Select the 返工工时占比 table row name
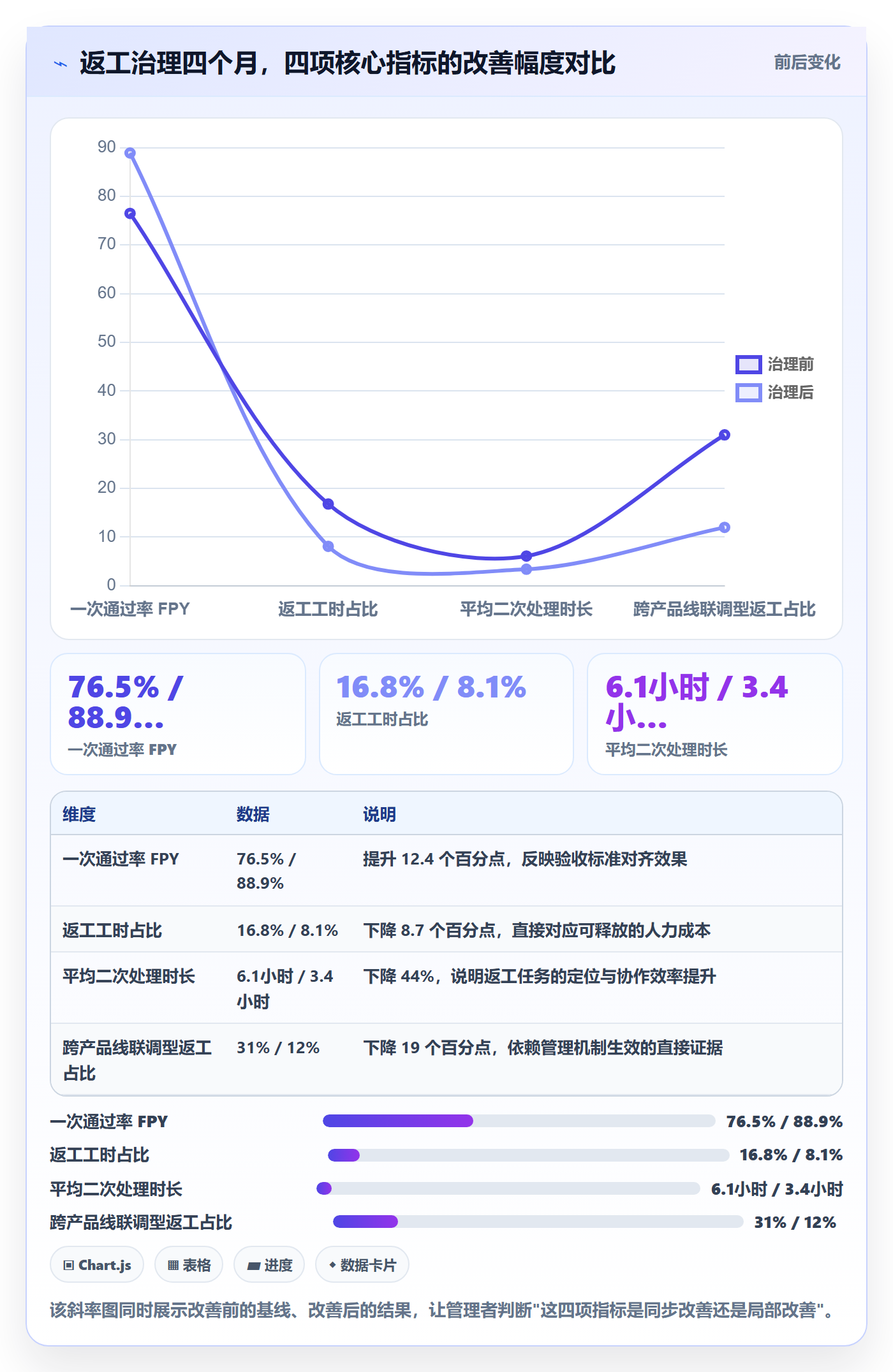 (112, 930)
